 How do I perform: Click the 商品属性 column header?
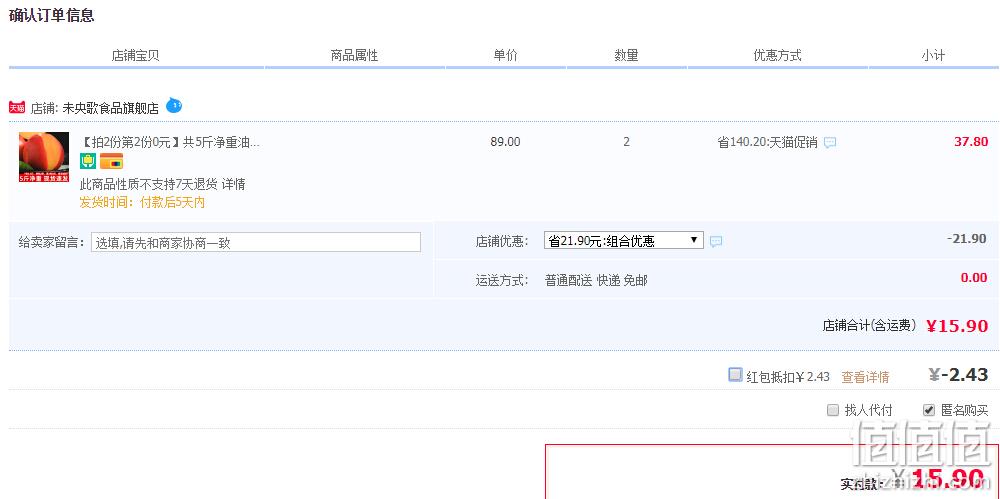355,56
